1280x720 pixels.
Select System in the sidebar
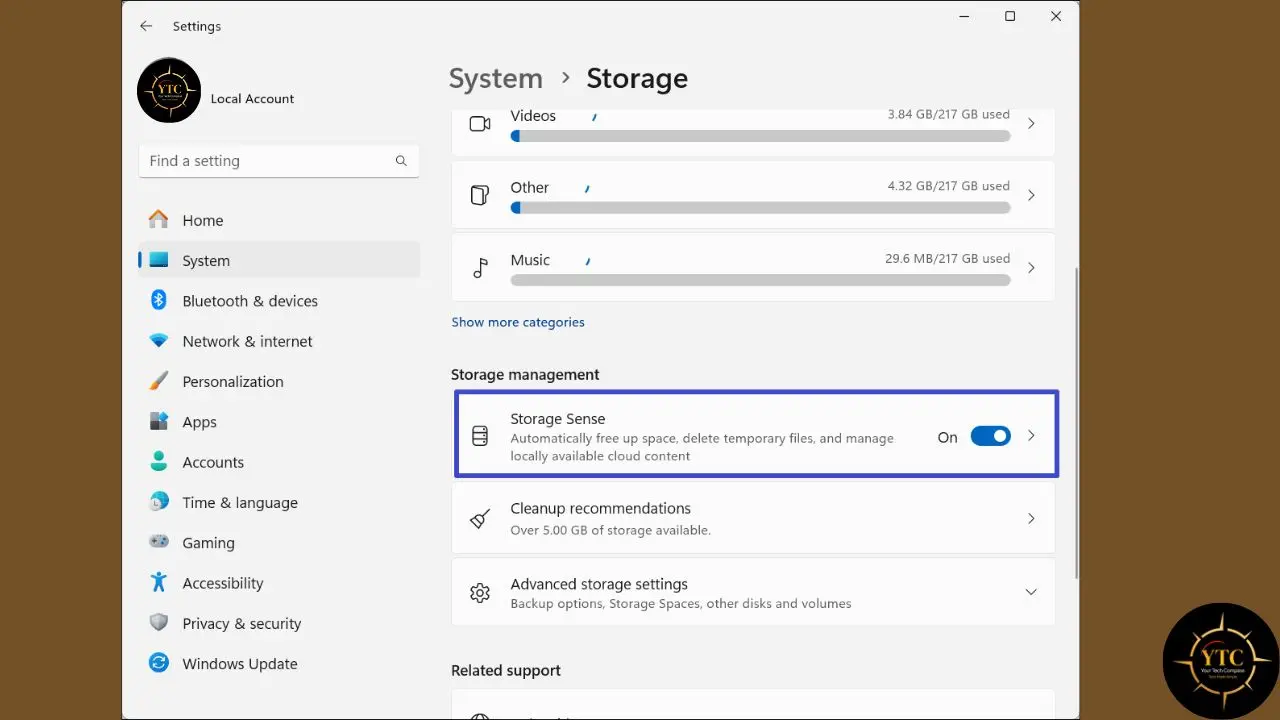[x=279, y=260]
